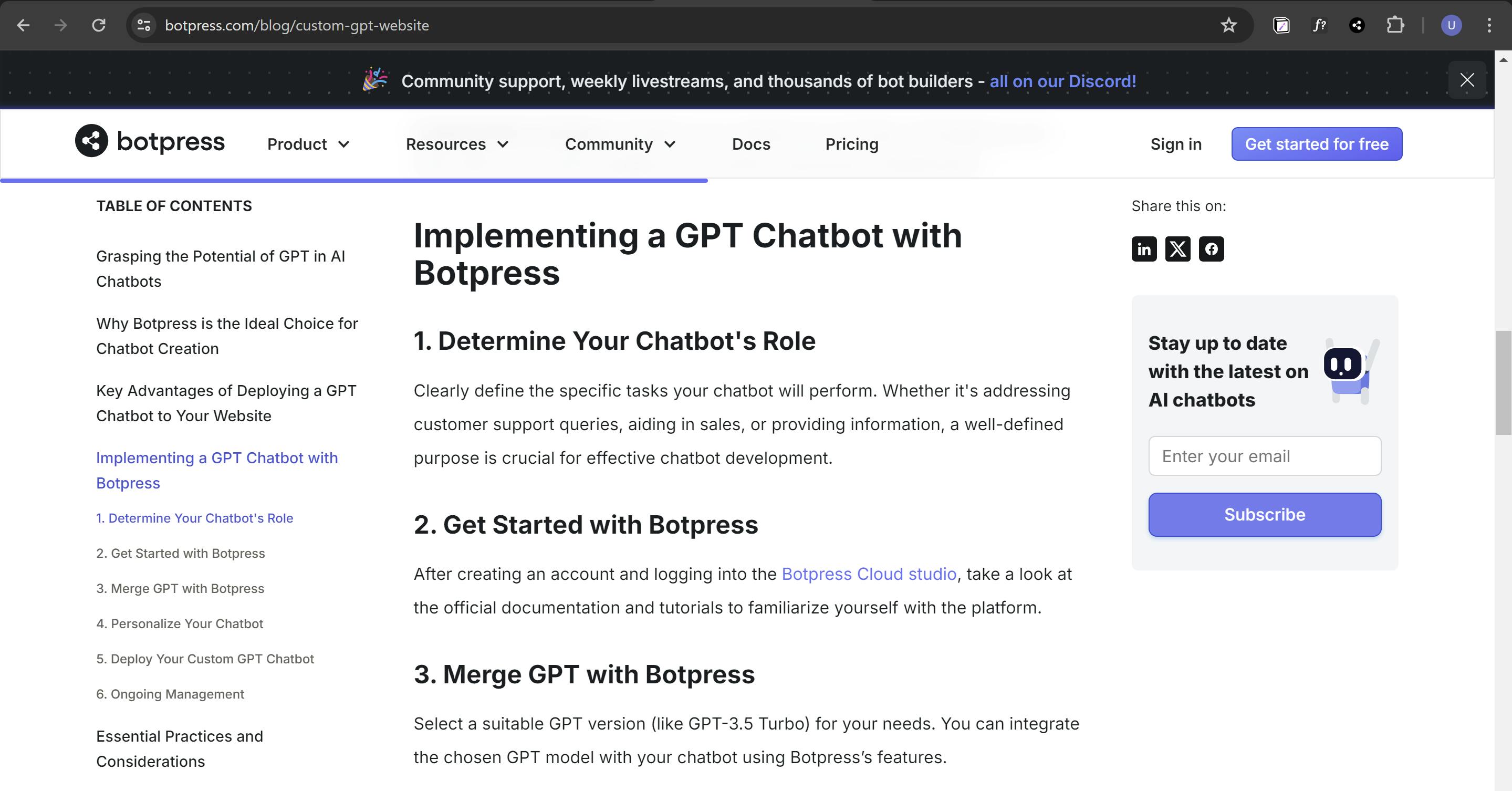Click the Enter your email field

click(x=1264, y=456)
